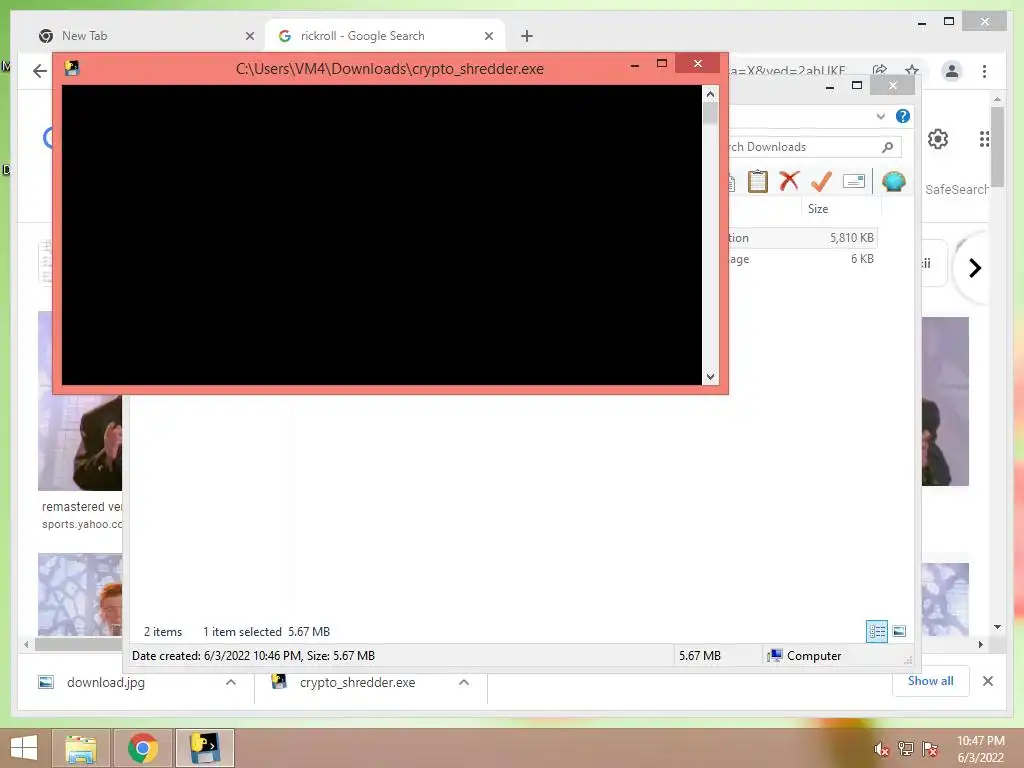Open Chrome from the taskbar

click(x=142, y=748)
